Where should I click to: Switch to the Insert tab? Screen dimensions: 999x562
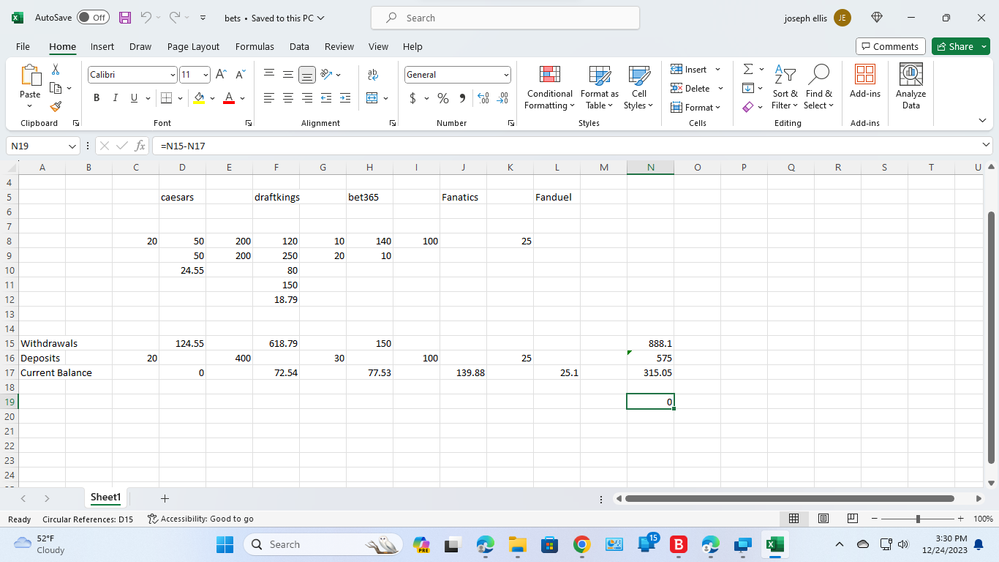[102, 47]
